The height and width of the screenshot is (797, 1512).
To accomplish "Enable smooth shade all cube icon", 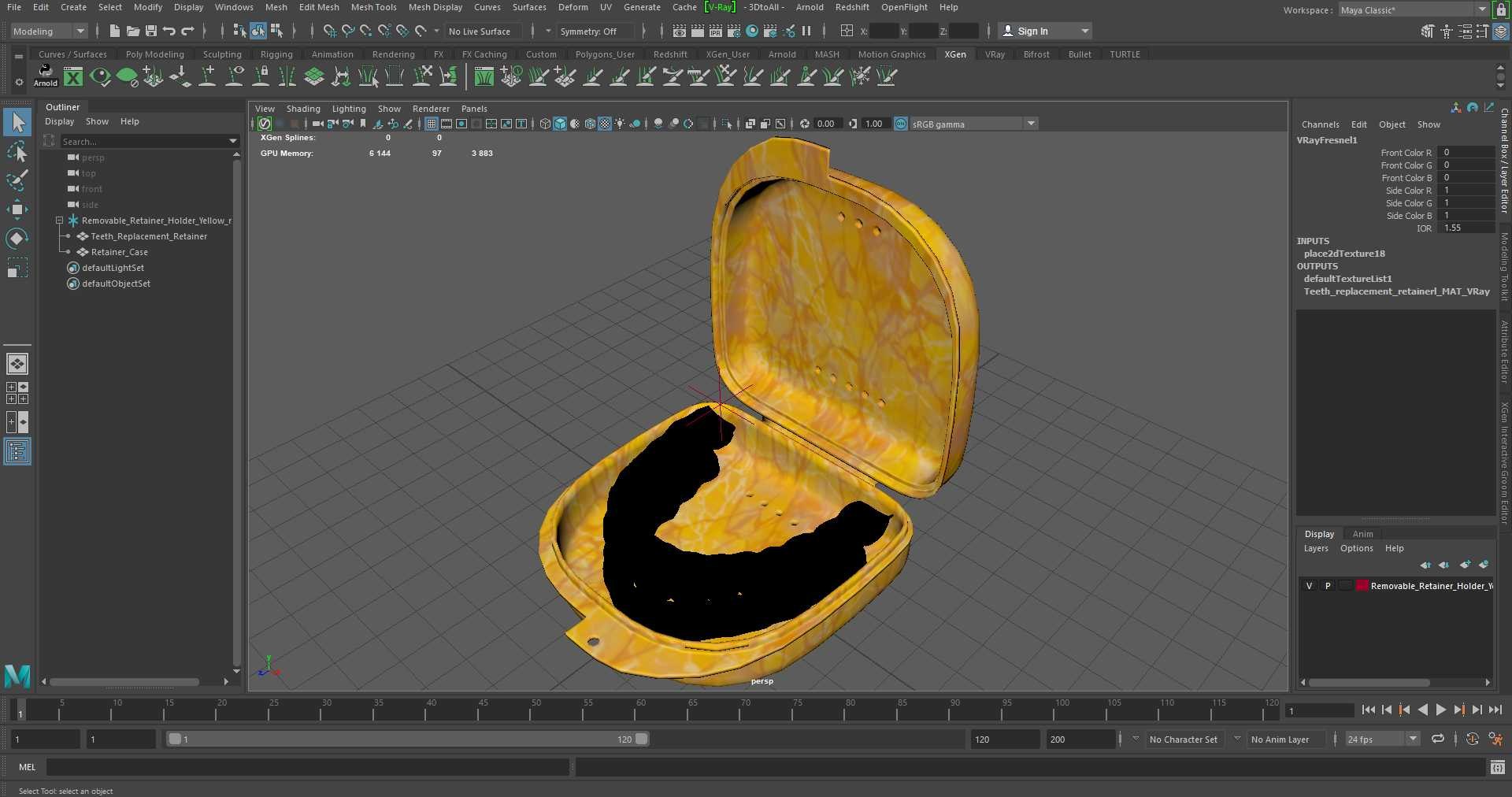I will click(560, 124).
